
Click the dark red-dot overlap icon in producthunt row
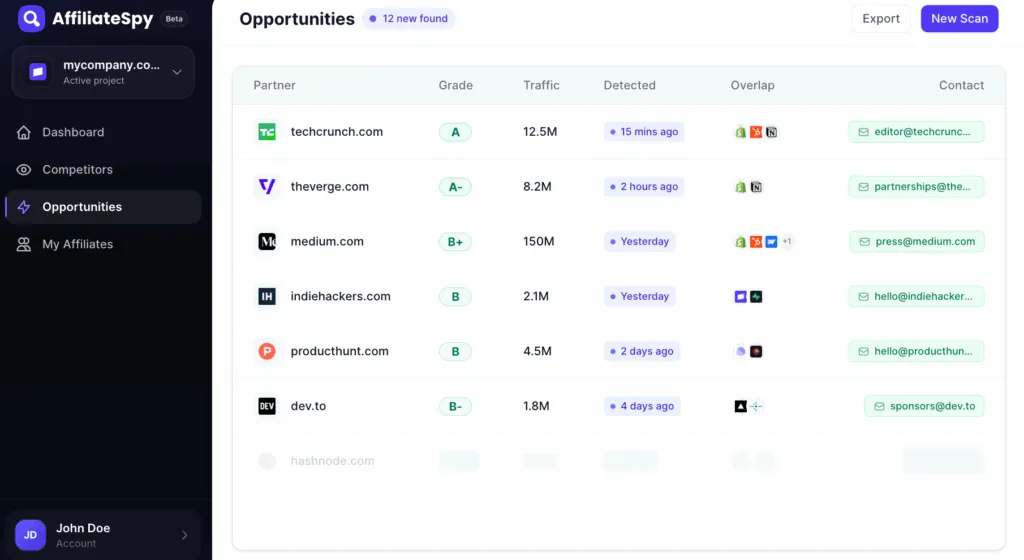pos(756,351)
